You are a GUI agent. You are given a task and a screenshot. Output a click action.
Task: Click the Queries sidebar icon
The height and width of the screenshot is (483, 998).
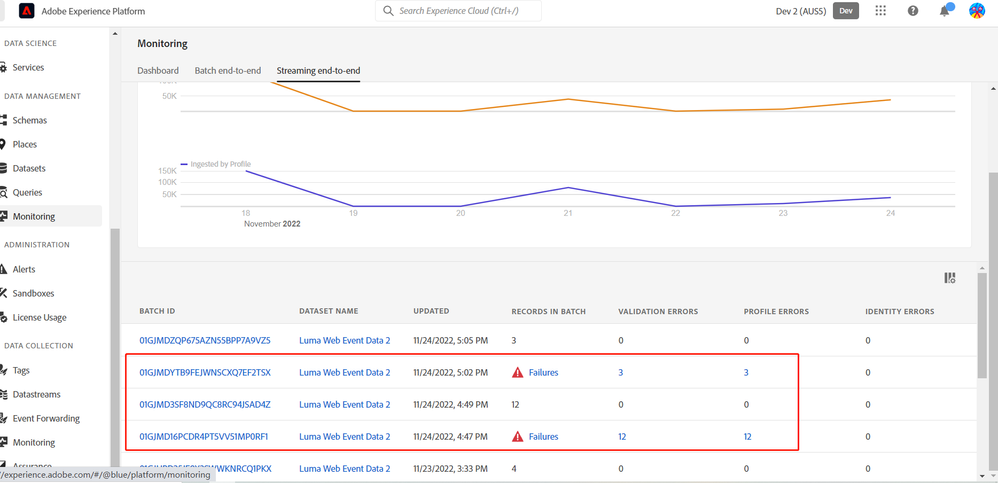[x=4, y=193]
